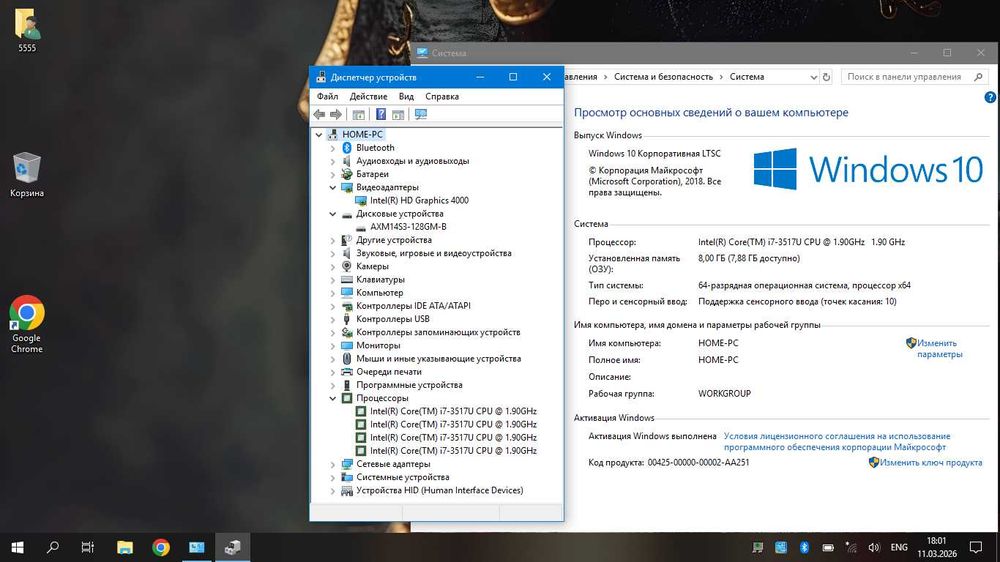
Task: Open the notification center icon
Action: pos(976,547)
